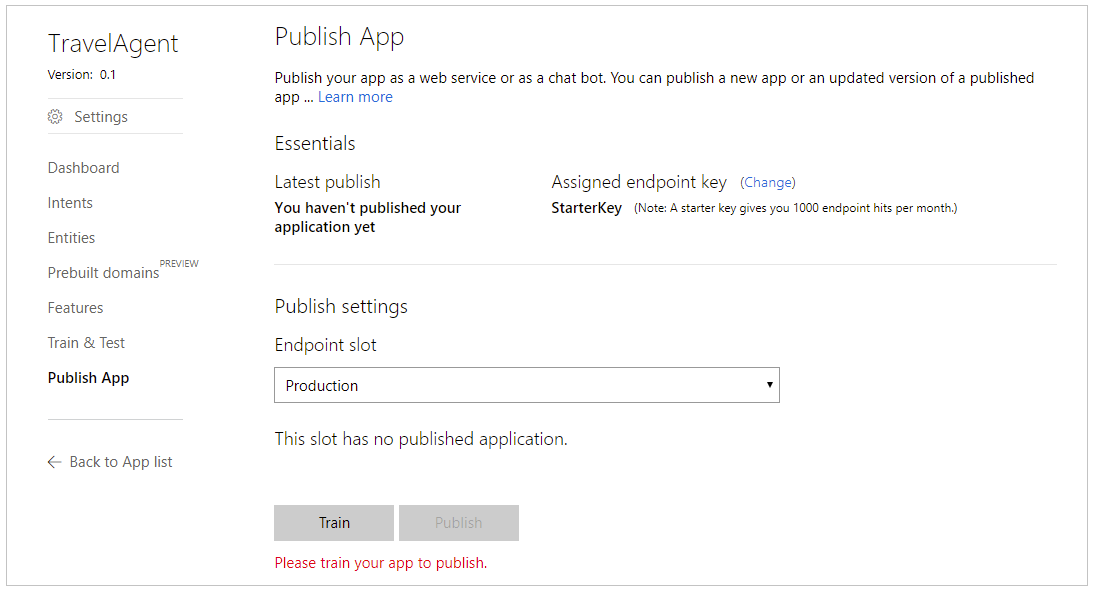Viewport: 1093px width, 591px height.
Task: Open Prebuilt domains in the sidebar
Action: point(103,273)
